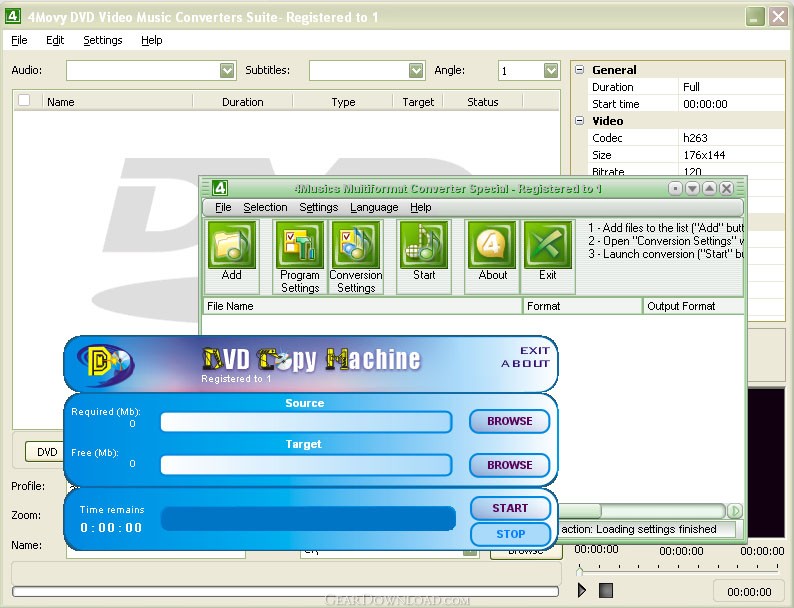
Task: Sort 4Movy list by Name column
Action: pyautogui.click(x=117, y=102)
